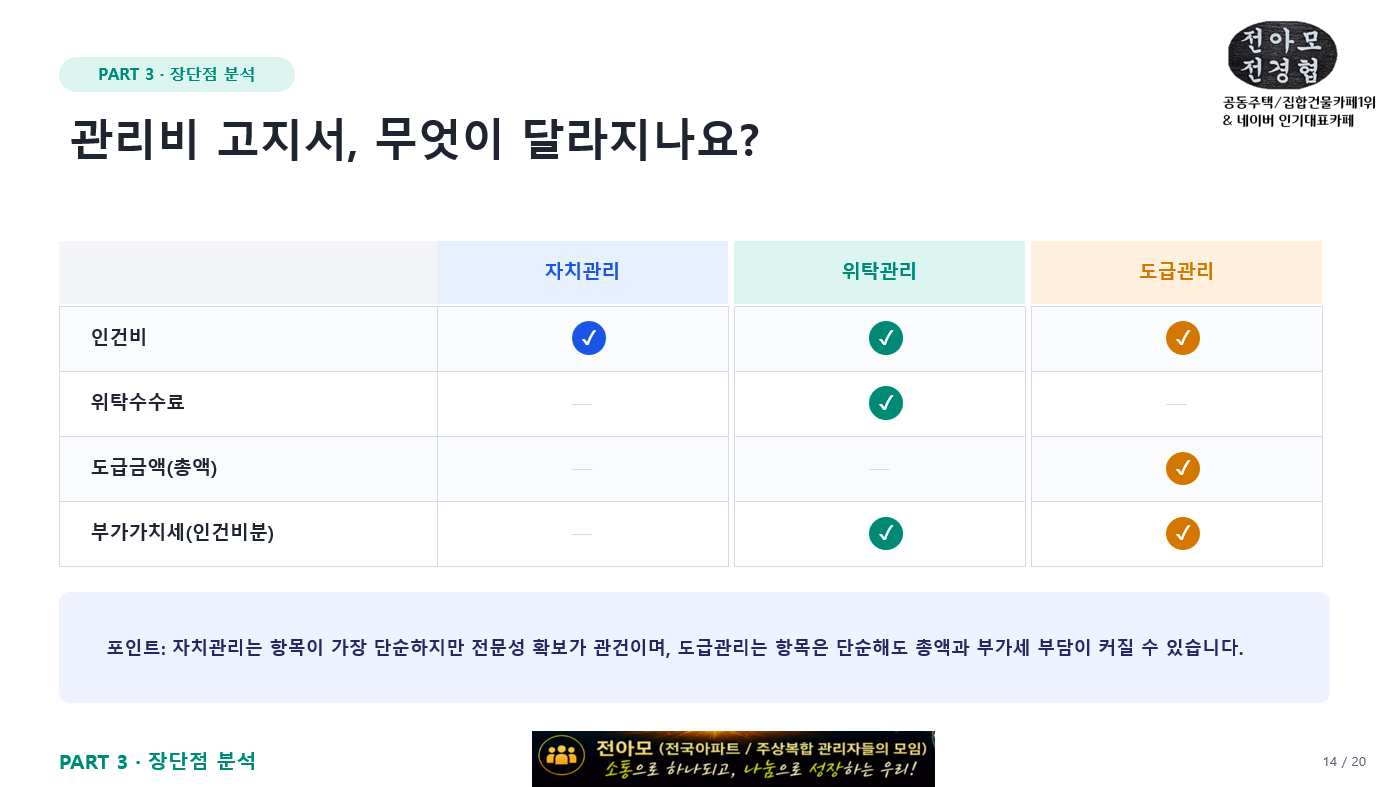
Task: Click green checkmark in 부가가치세(인건비분) row
Action: (886, 533)
